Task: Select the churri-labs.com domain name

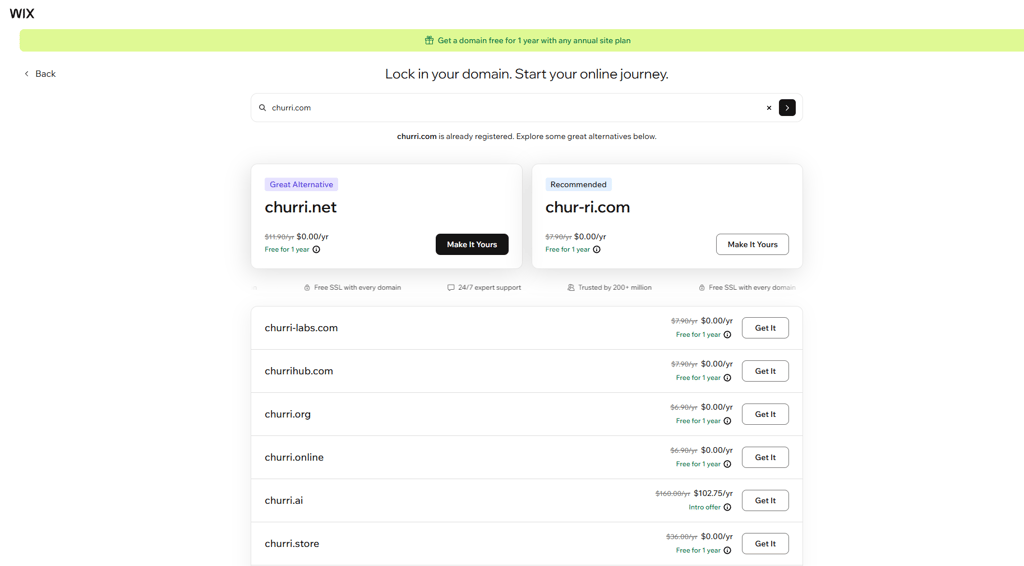Action: click(301, 328)
